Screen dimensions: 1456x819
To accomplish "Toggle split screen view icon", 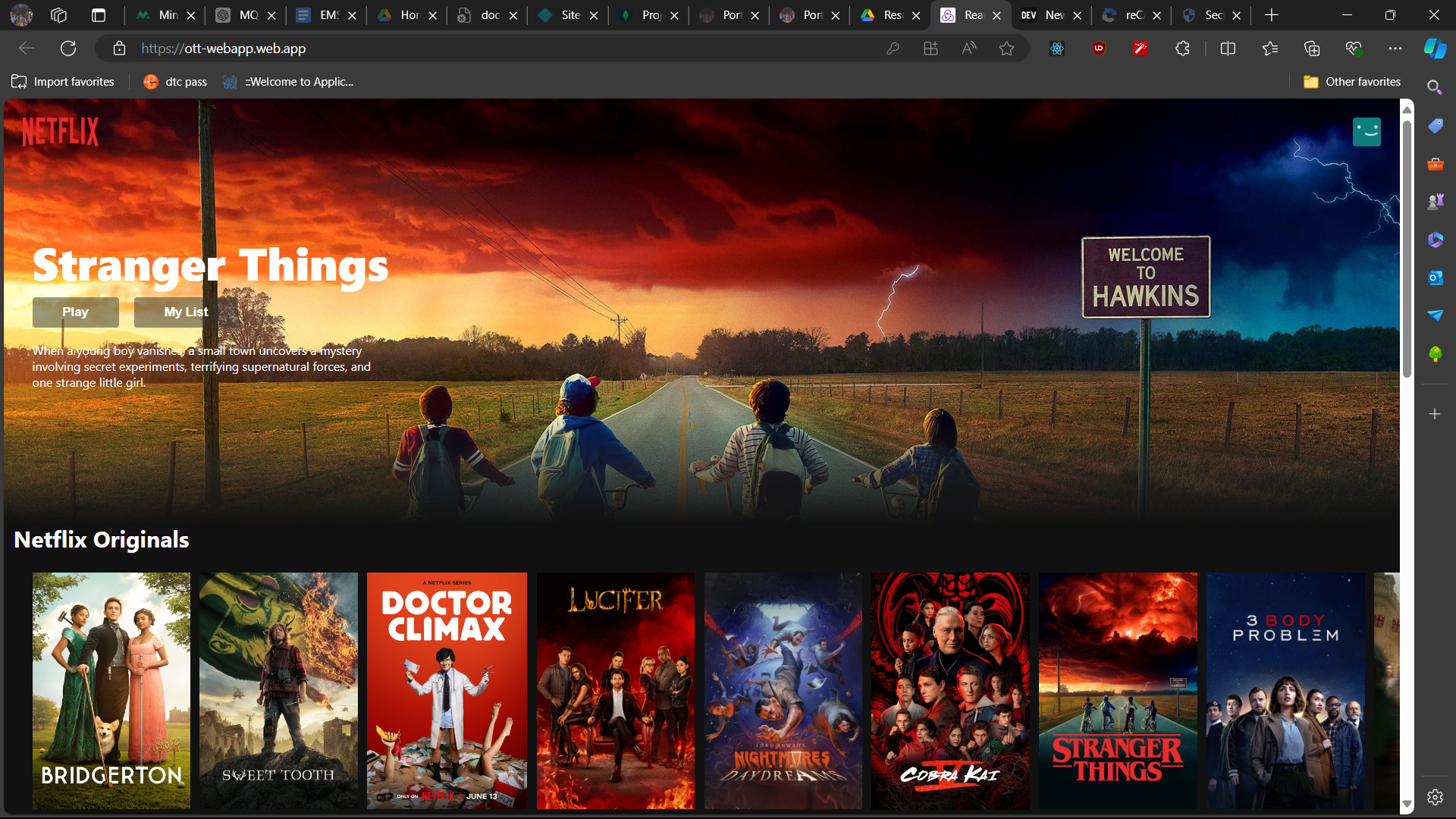I will (1228, 49).
